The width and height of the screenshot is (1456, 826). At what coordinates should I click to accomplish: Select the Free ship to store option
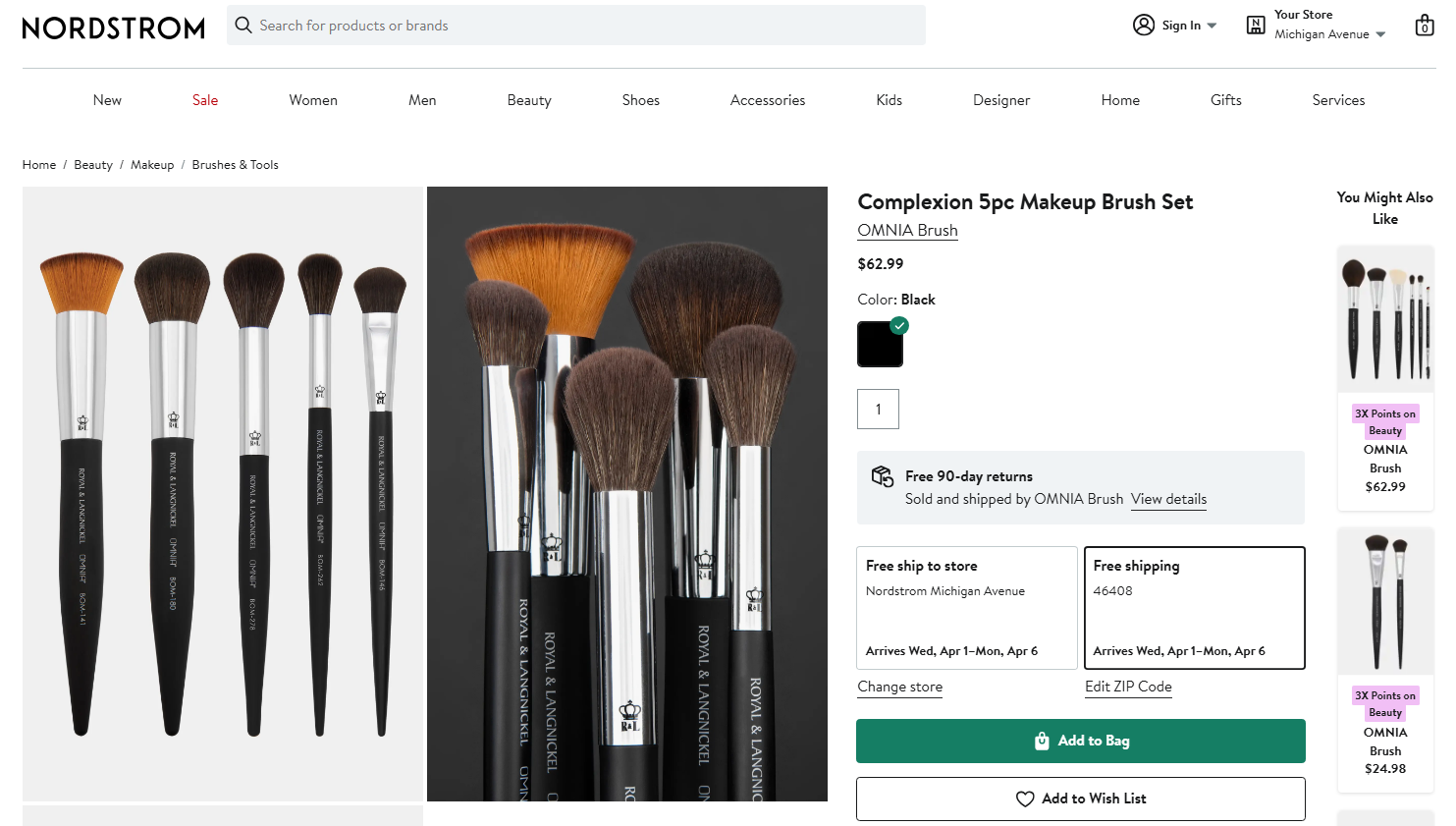966,608
